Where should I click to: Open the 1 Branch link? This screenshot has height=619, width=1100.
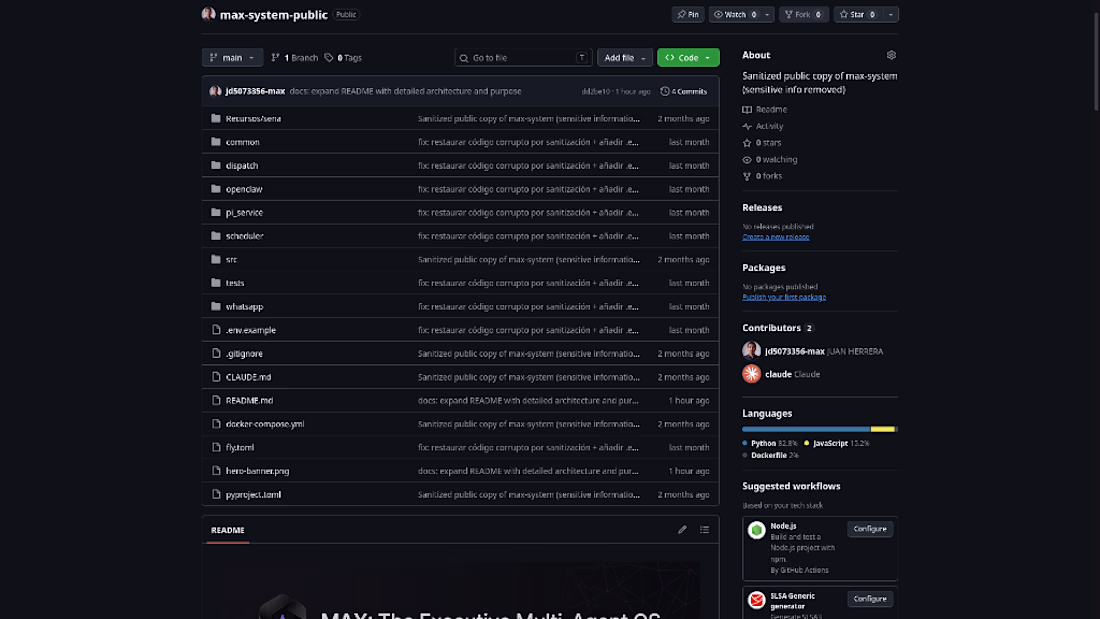(x=295, y=58)
